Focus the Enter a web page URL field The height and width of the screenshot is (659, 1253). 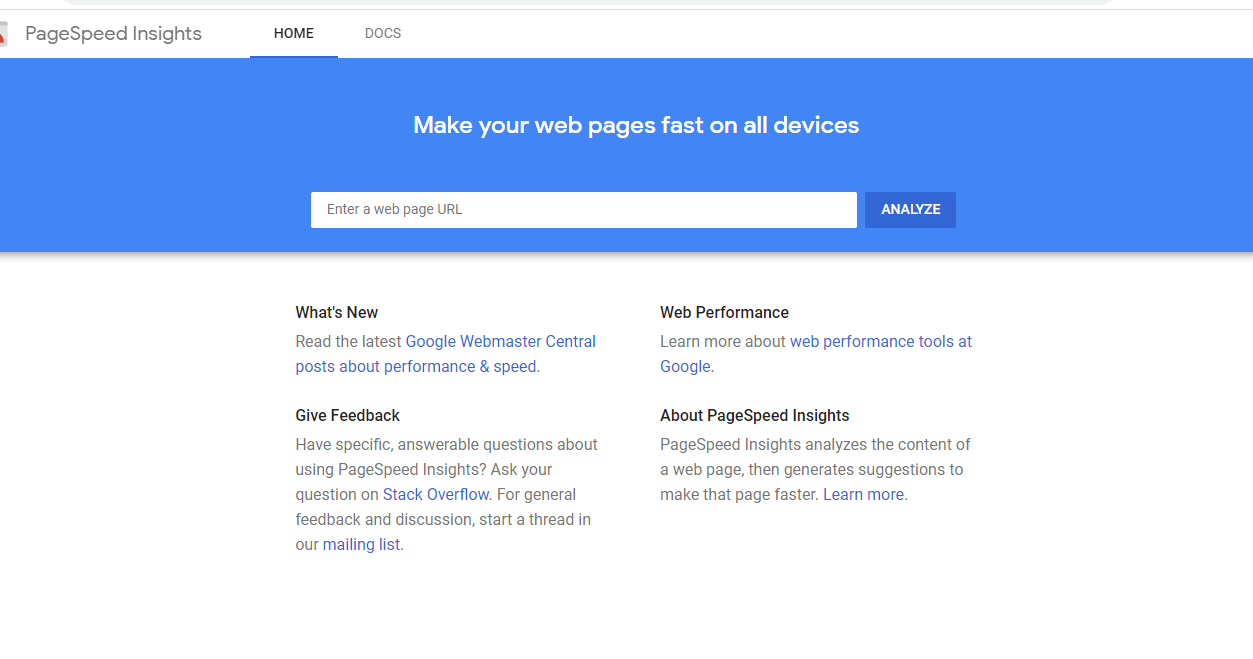(584, 210)
